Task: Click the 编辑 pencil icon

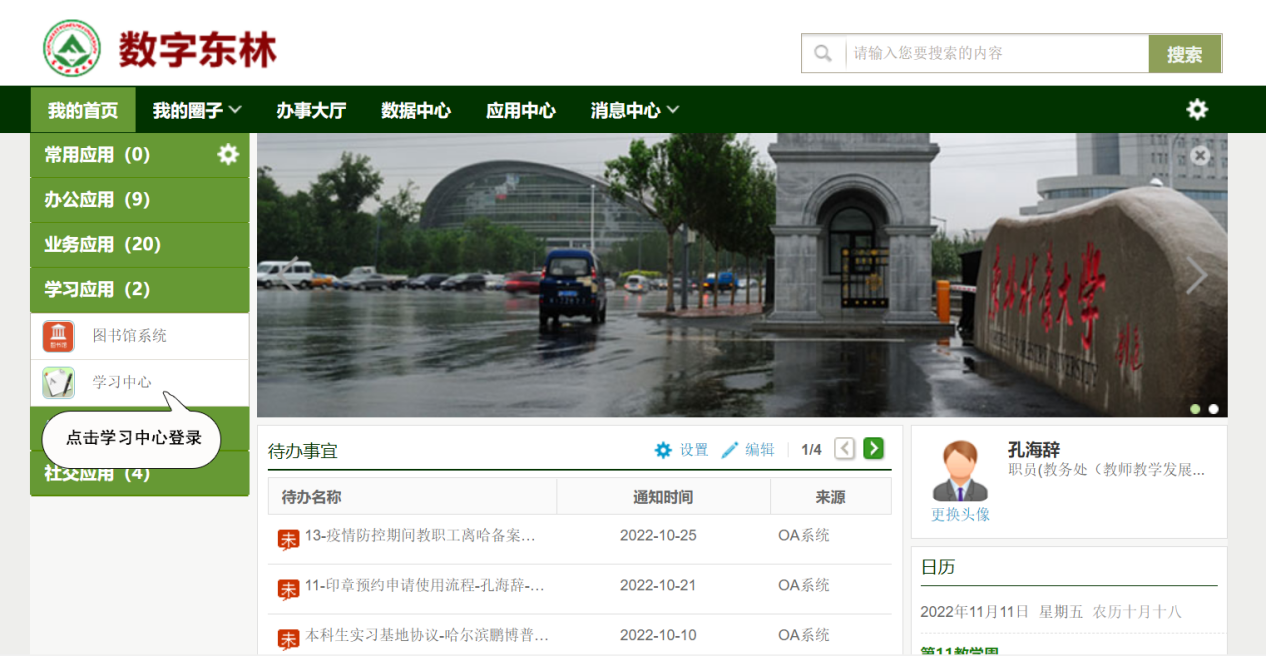Action: 730,450
